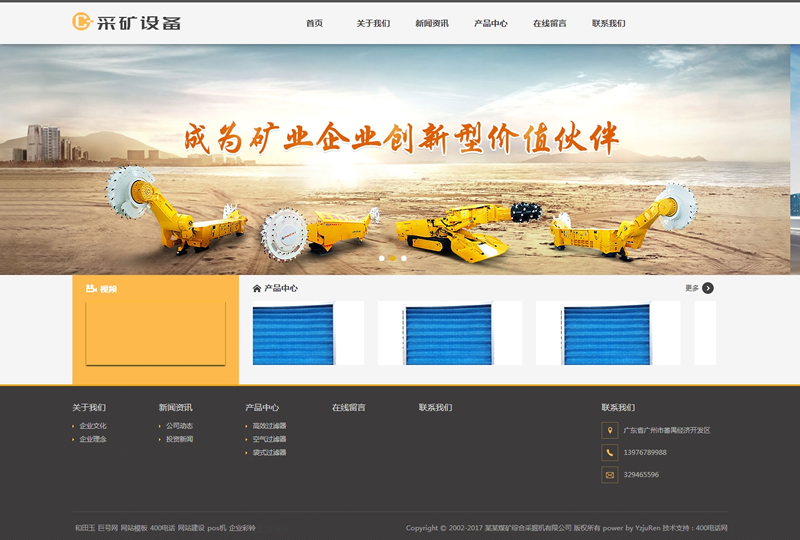Open 新闻资讯 in the top navigation bar
Image resolution: width=800 pixels, height=540 pixels.
point(432,23)
